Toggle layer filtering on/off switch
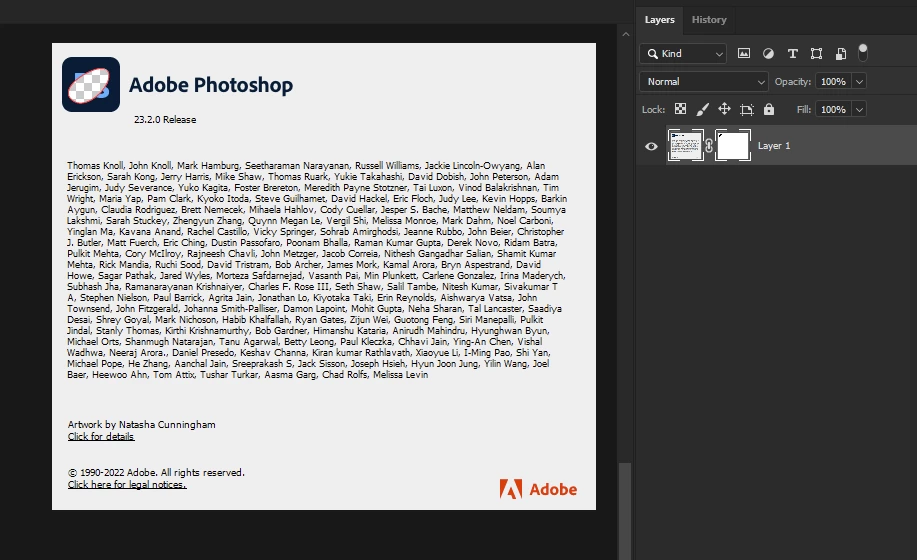The width and height of the screenshot is (917, 560). [863, 53]
